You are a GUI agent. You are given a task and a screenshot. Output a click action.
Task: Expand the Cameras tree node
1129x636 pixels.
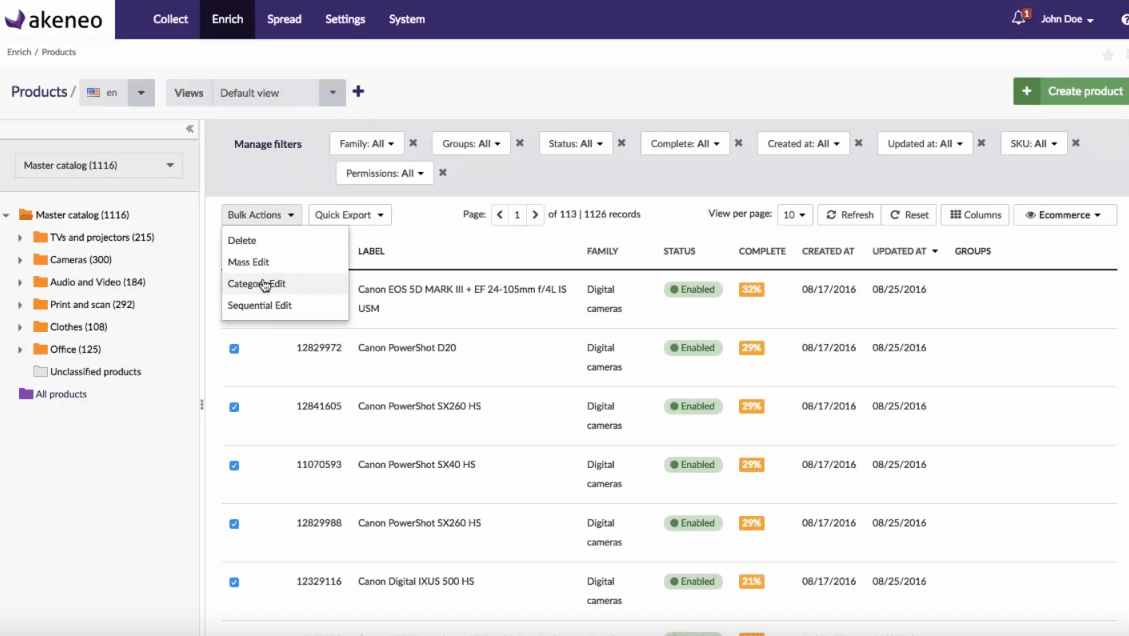click(x=20, y=259)
